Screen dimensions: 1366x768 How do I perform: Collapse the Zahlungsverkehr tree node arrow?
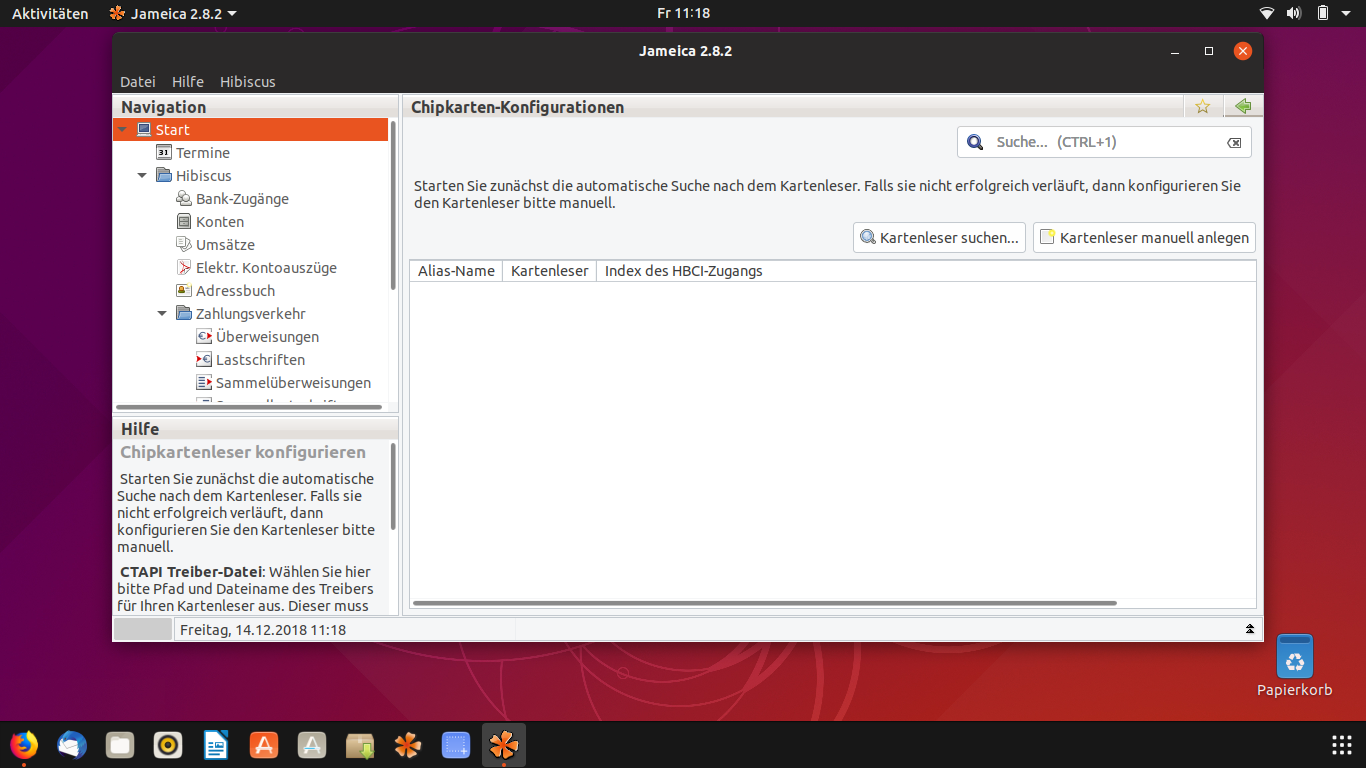[x=163, y=314]
